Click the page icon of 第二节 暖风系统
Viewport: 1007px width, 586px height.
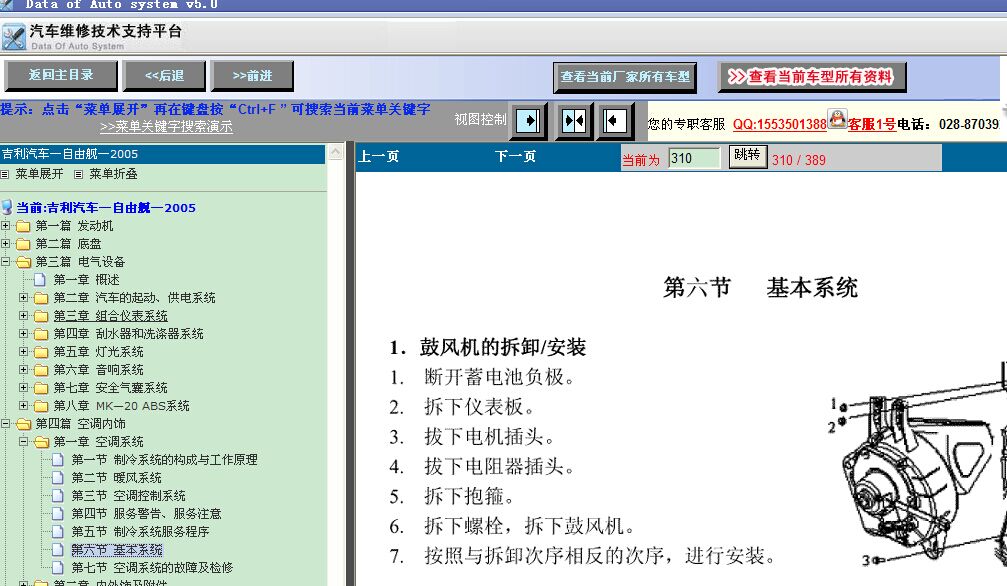[58, 477]
